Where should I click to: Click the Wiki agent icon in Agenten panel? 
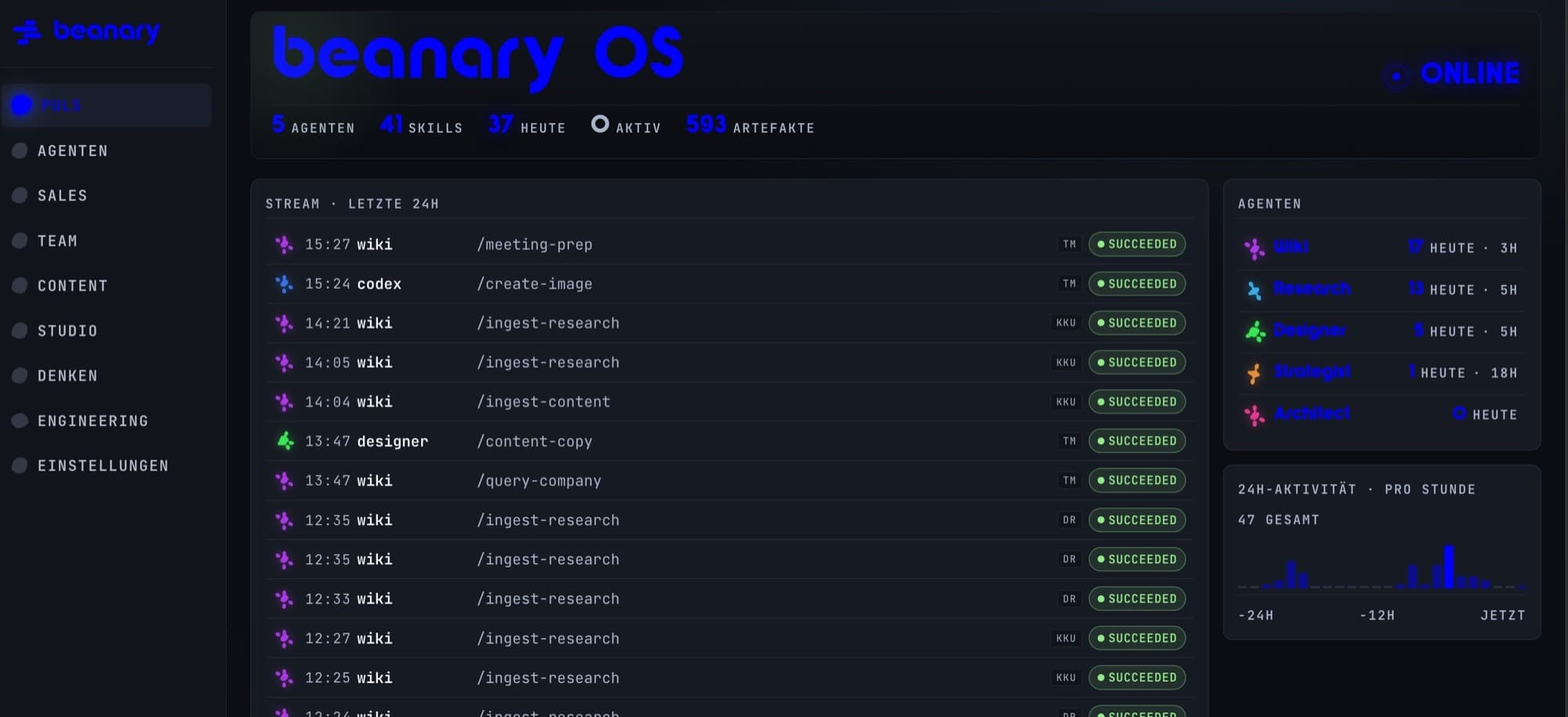pos(1254,248)
